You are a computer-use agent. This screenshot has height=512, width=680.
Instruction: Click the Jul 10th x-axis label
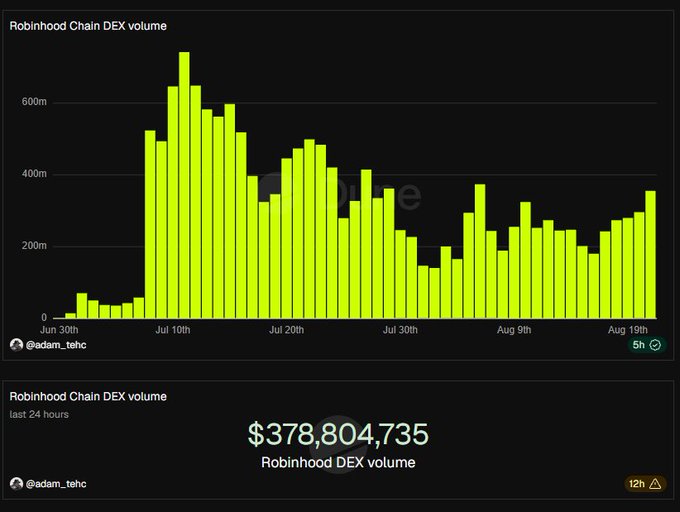(x=173, y=330)
